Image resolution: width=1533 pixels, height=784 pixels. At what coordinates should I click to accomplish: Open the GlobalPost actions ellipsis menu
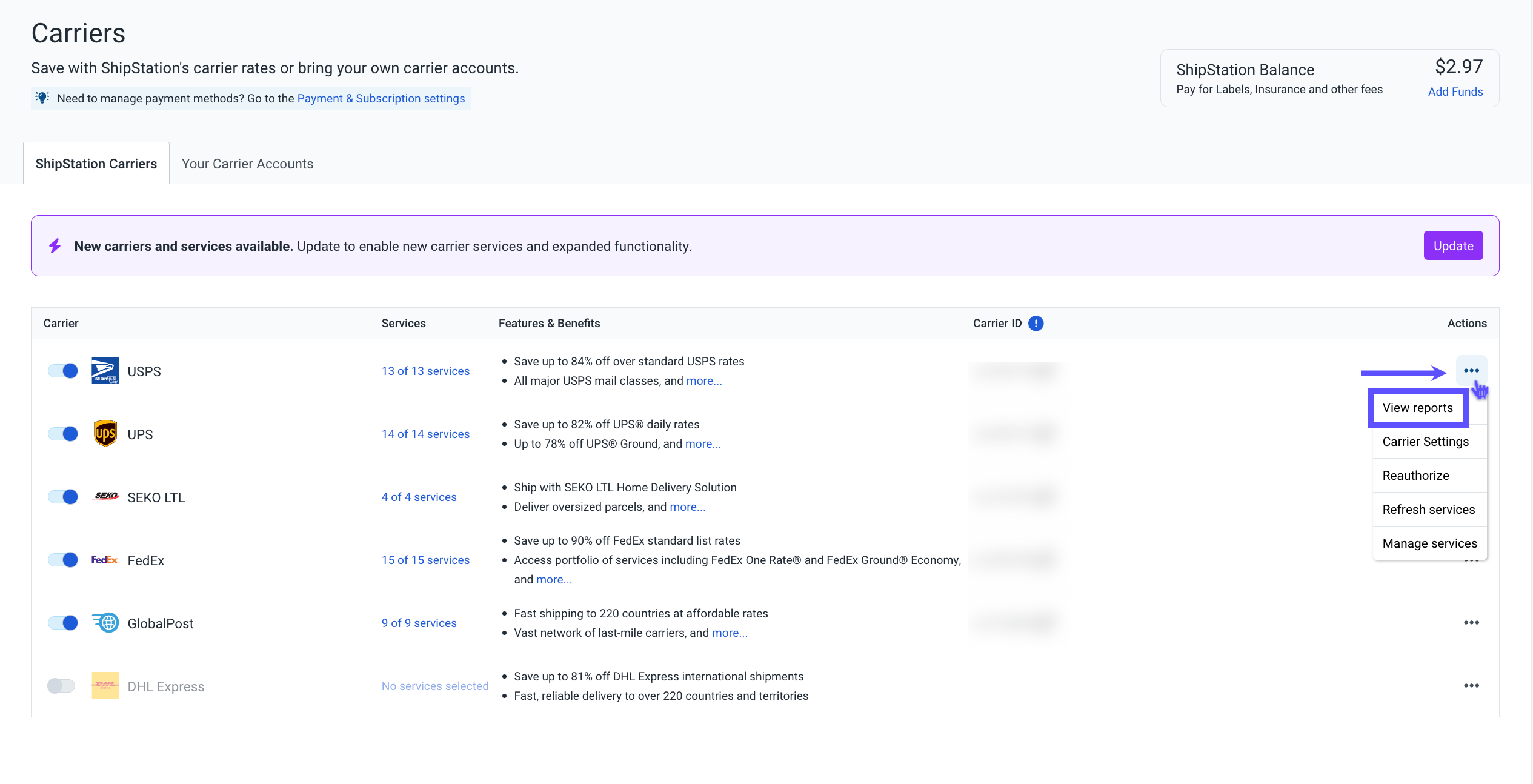1471,623
